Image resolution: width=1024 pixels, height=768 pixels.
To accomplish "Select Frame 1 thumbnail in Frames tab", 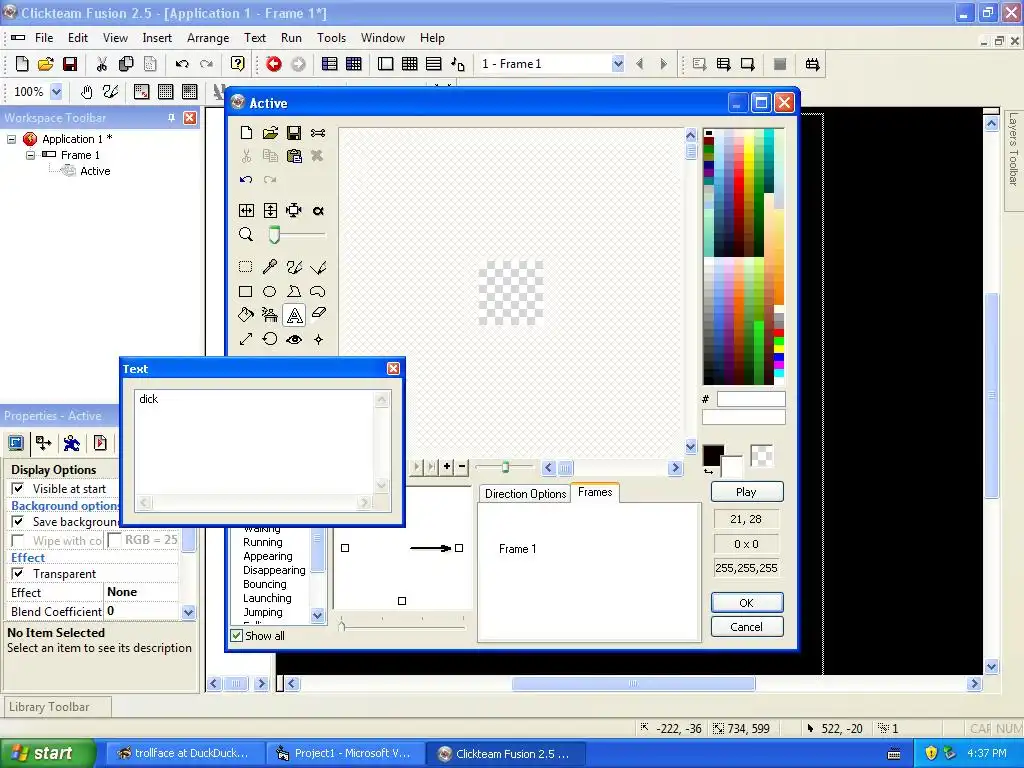I will [517, 549].
